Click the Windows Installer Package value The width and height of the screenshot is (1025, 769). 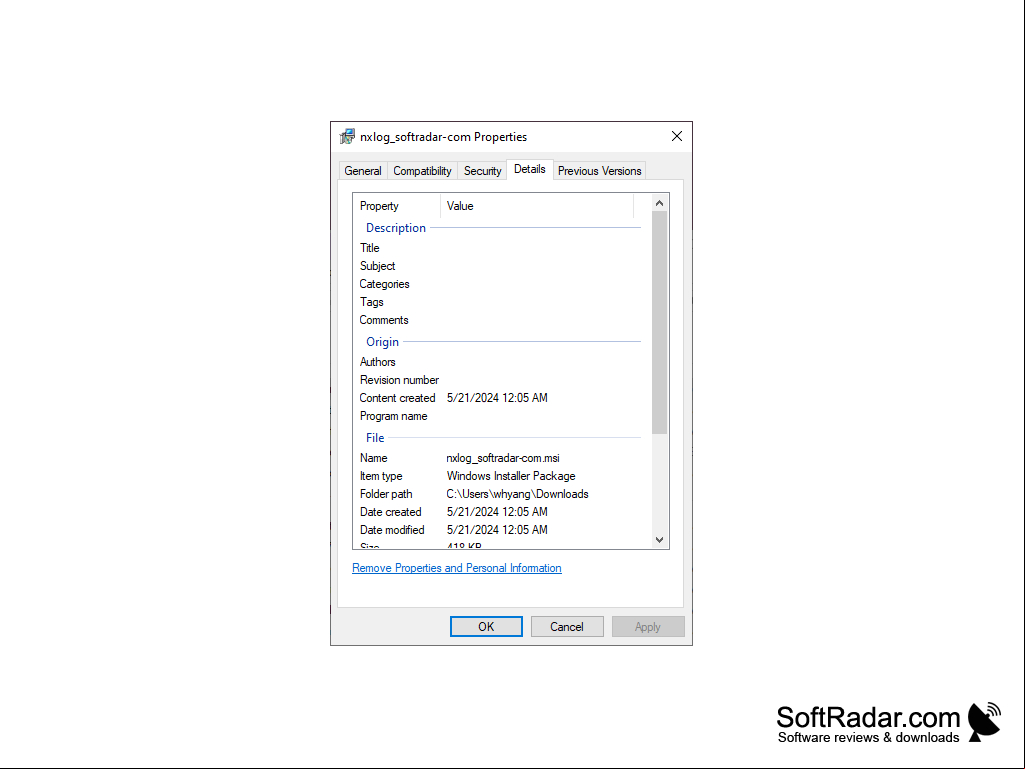pos(511,476)
